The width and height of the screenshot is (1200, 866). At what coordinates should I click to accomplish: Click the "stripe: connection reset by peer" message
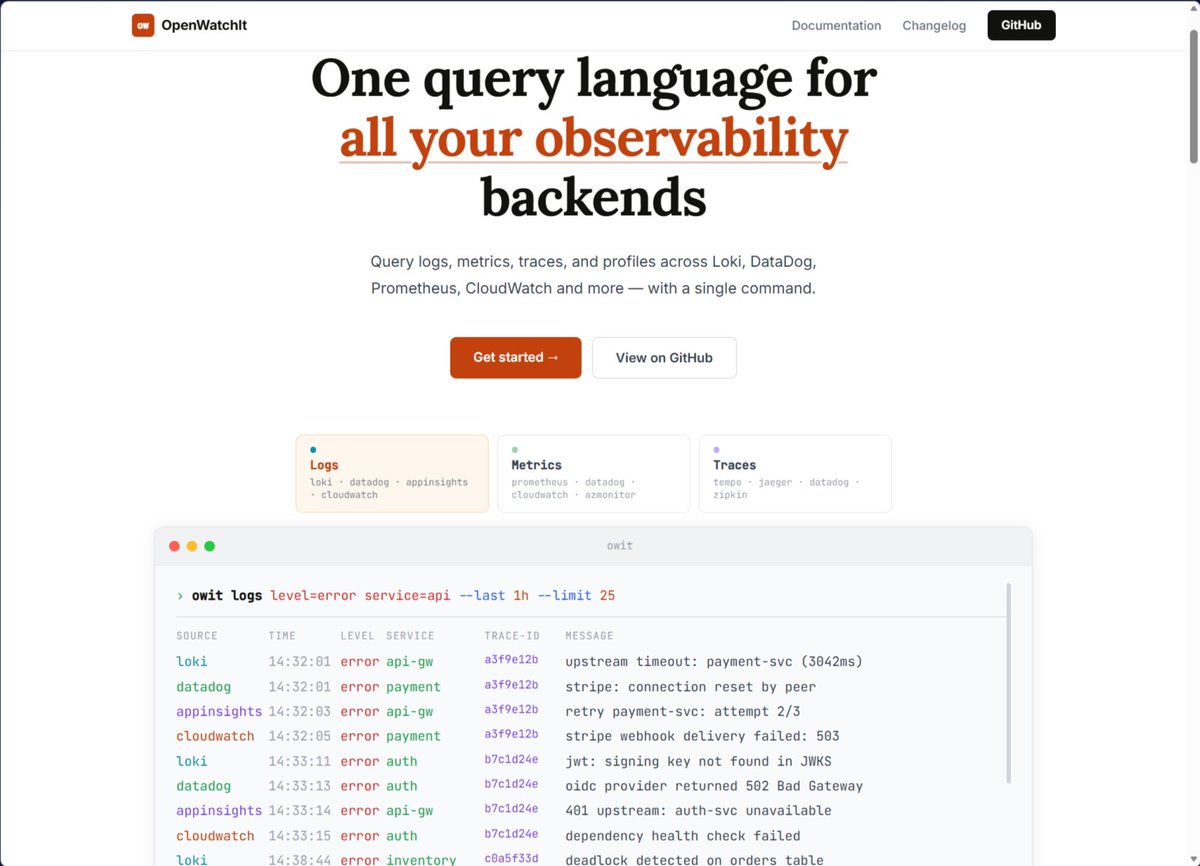point(691,687)
